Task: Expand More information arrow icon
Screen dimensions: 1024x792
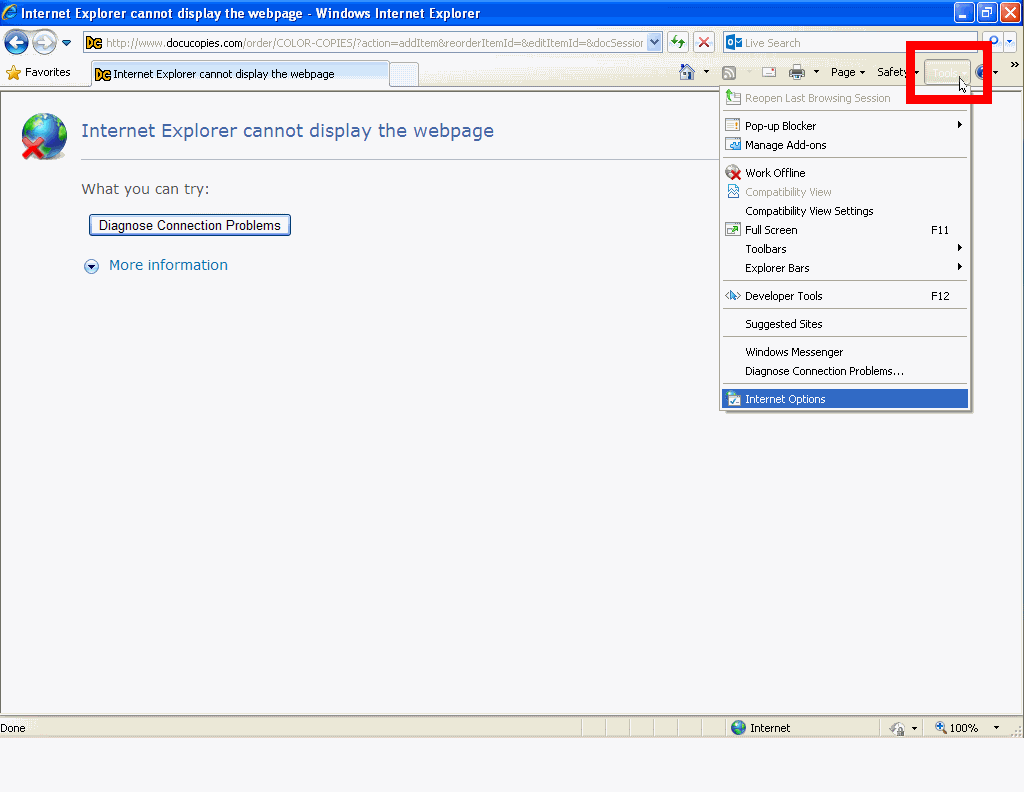Action: [x=91, y=266]
